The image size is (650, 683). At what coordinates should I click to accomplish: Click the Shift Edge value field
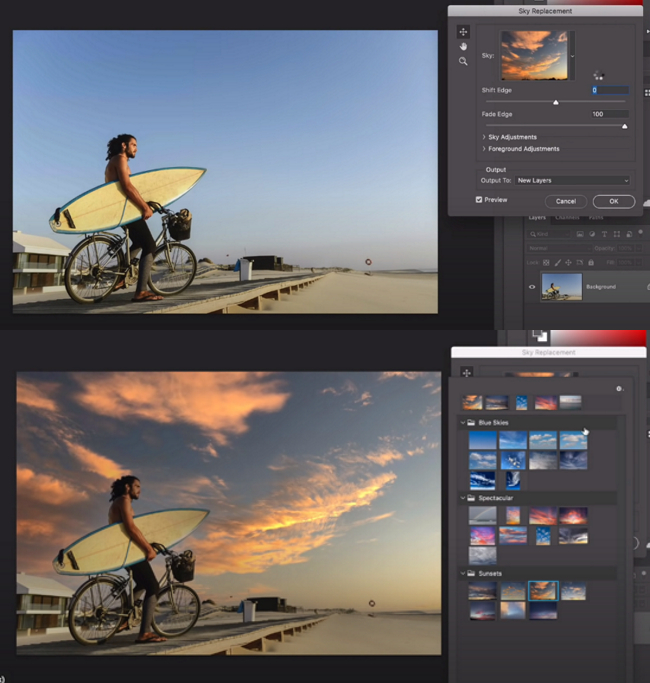point(610,90)
